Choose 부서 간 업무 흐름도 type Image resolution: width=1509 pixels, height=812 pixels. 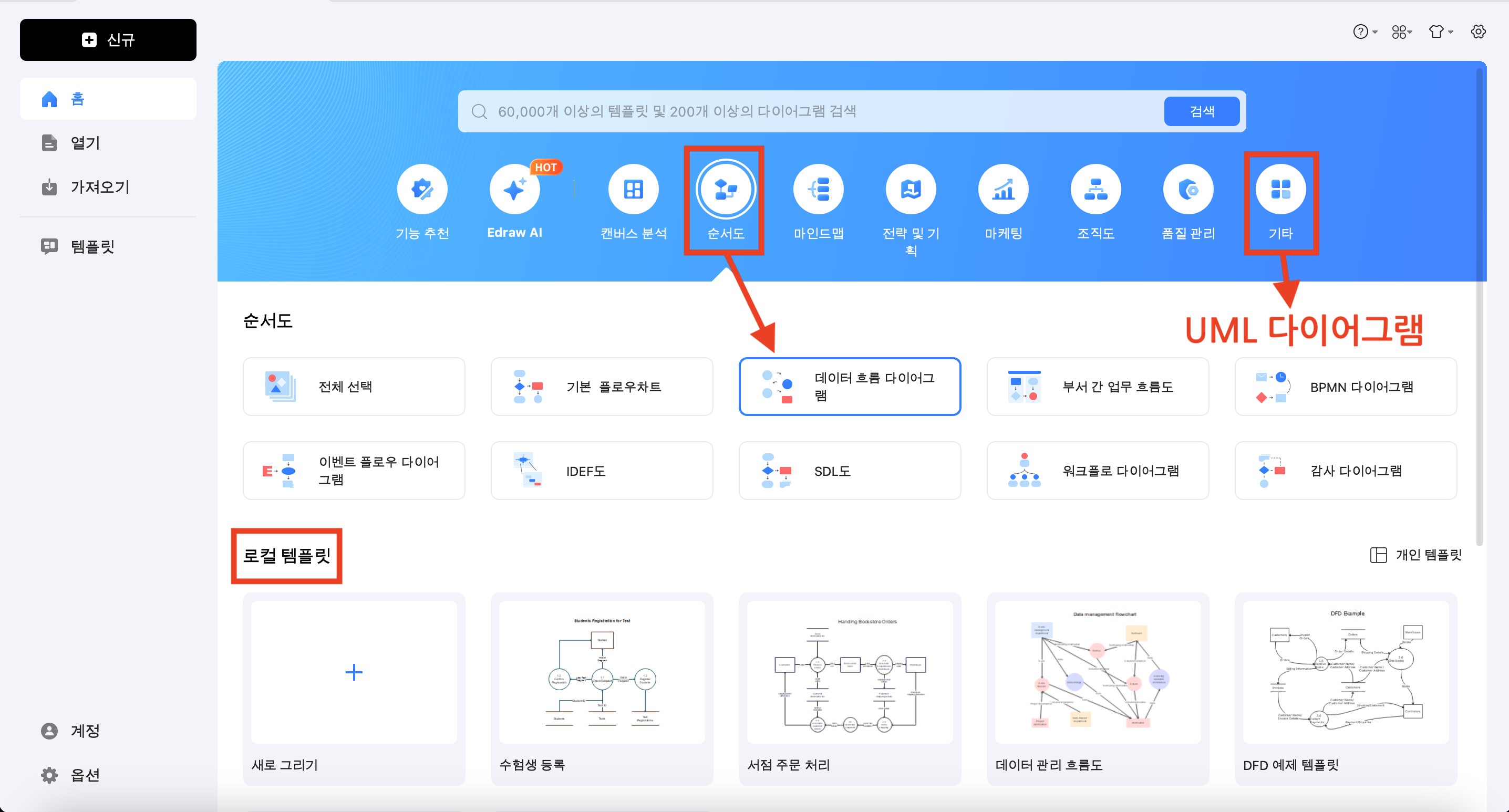click(1098, 387)
